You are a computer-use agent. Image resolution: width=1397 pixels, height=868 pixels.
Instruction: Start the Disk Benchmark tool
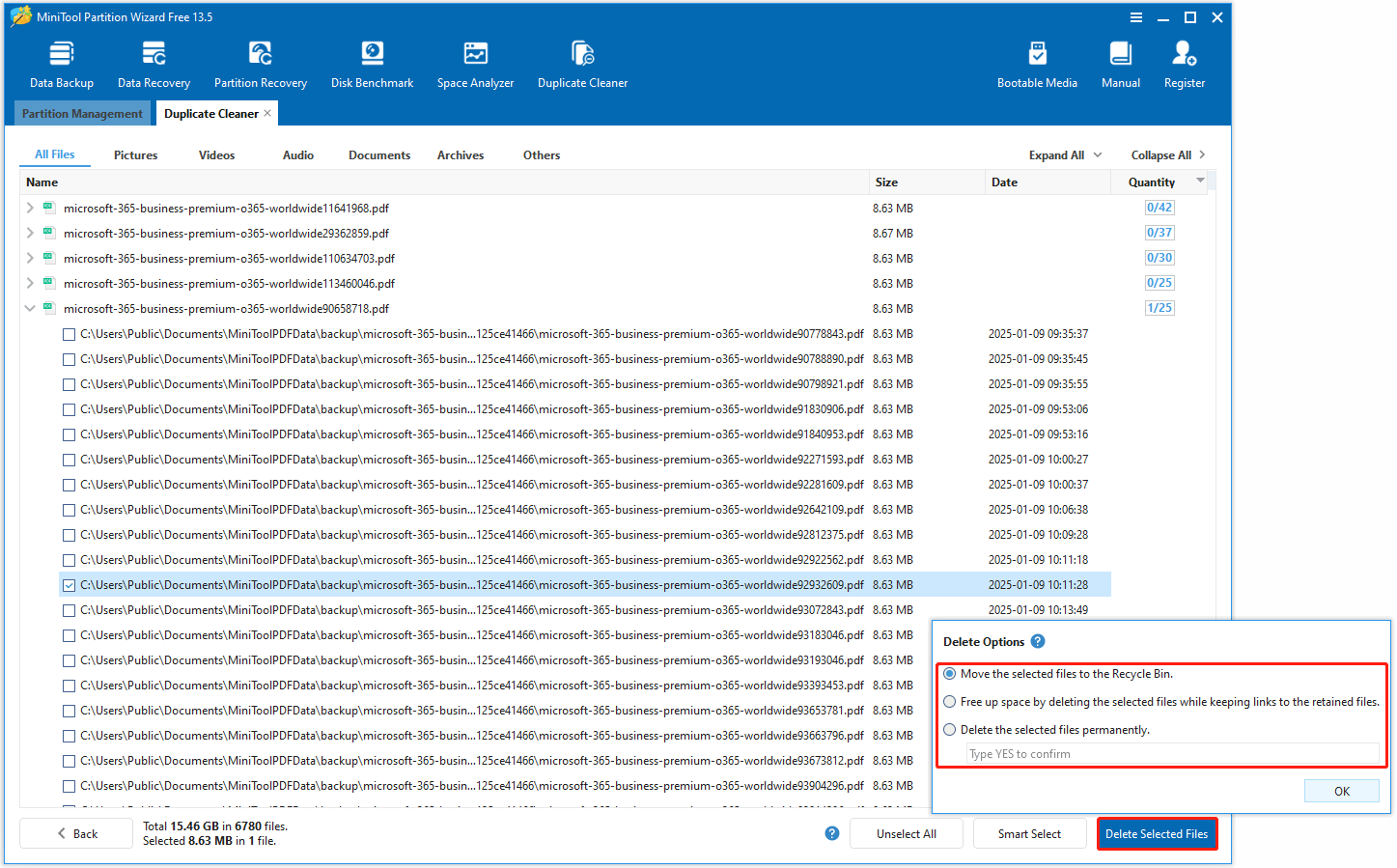(371, 62)
